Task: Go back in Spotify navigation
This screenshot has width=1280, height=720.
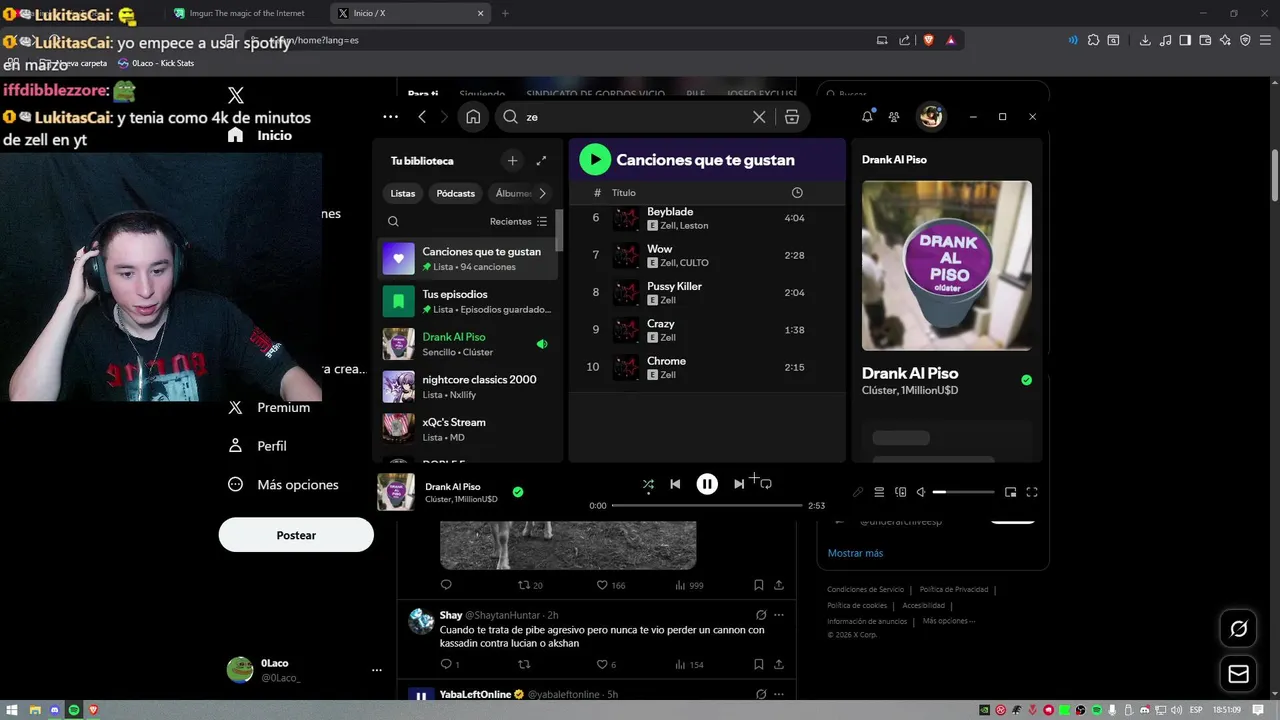Action: coord(422,117)
